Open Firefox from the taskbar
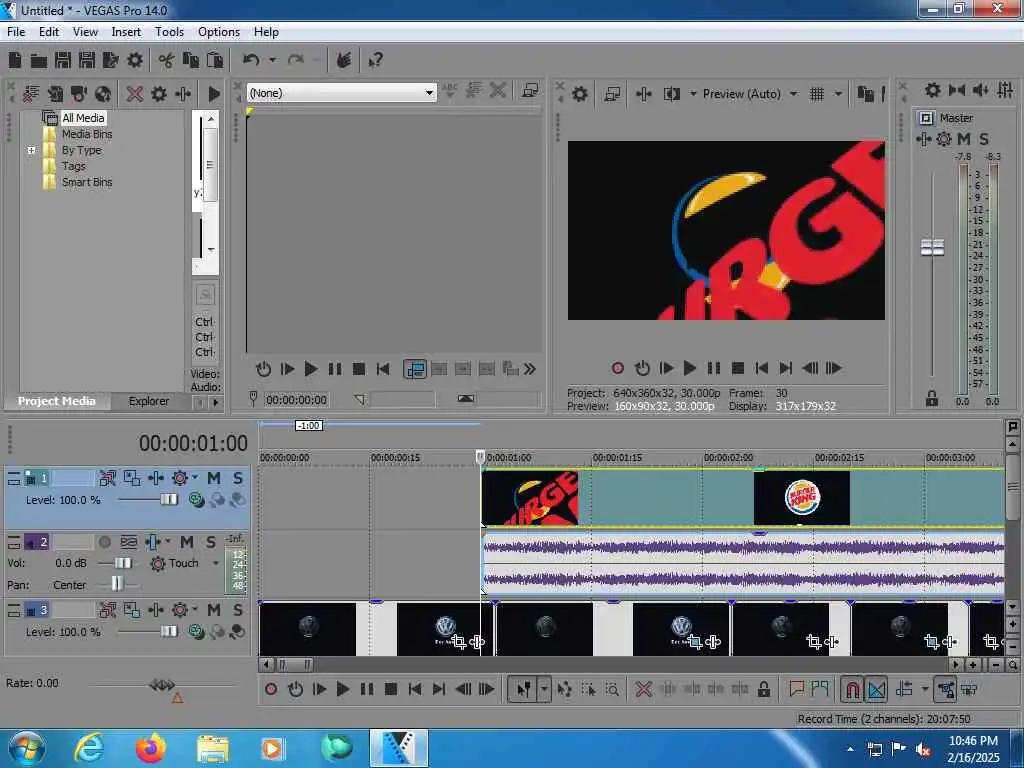 point(151,748)
